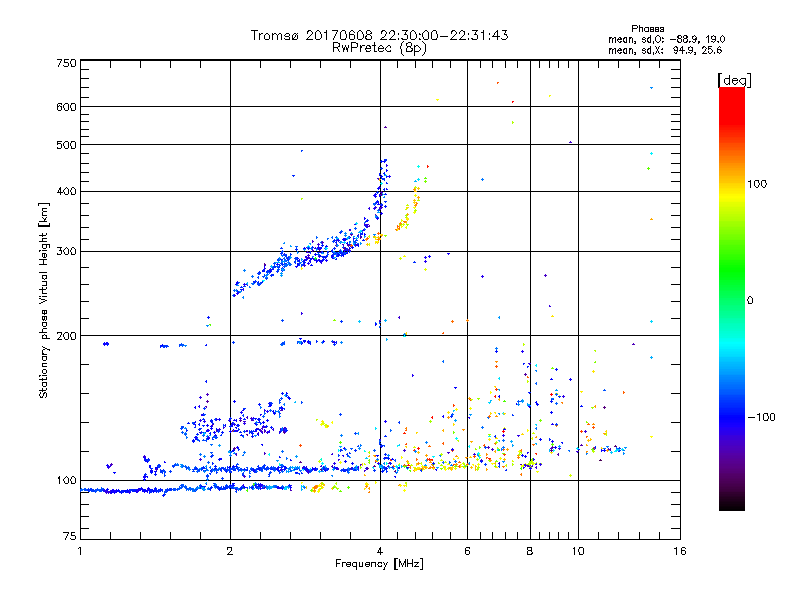Click the y-axis label '200'
800x600 pixels.
66,336
